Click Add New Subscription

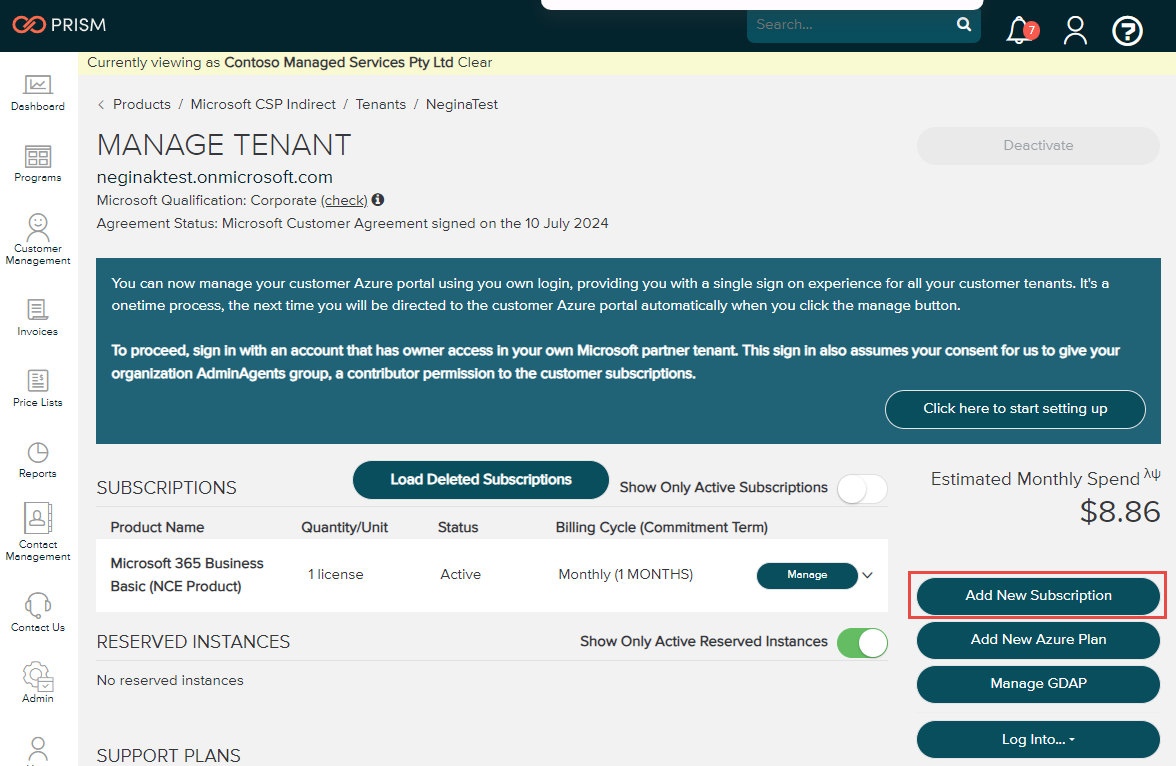(x=1037, y=595)
